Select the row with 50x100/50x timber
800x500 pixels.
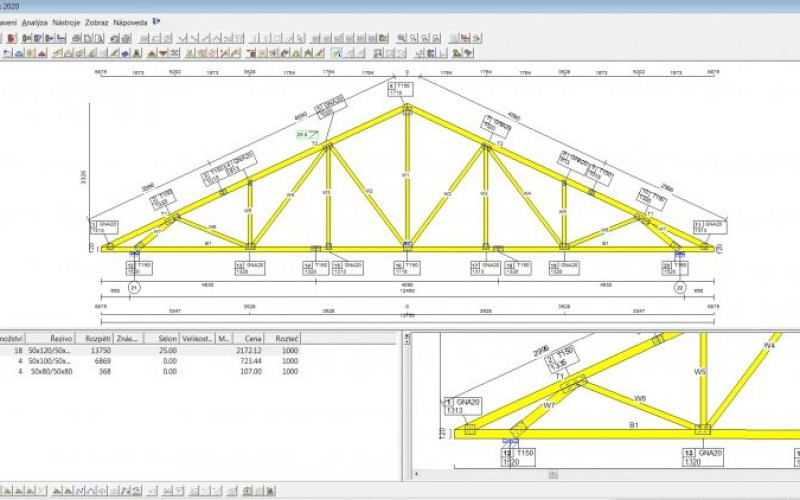(x=150, y=361)
